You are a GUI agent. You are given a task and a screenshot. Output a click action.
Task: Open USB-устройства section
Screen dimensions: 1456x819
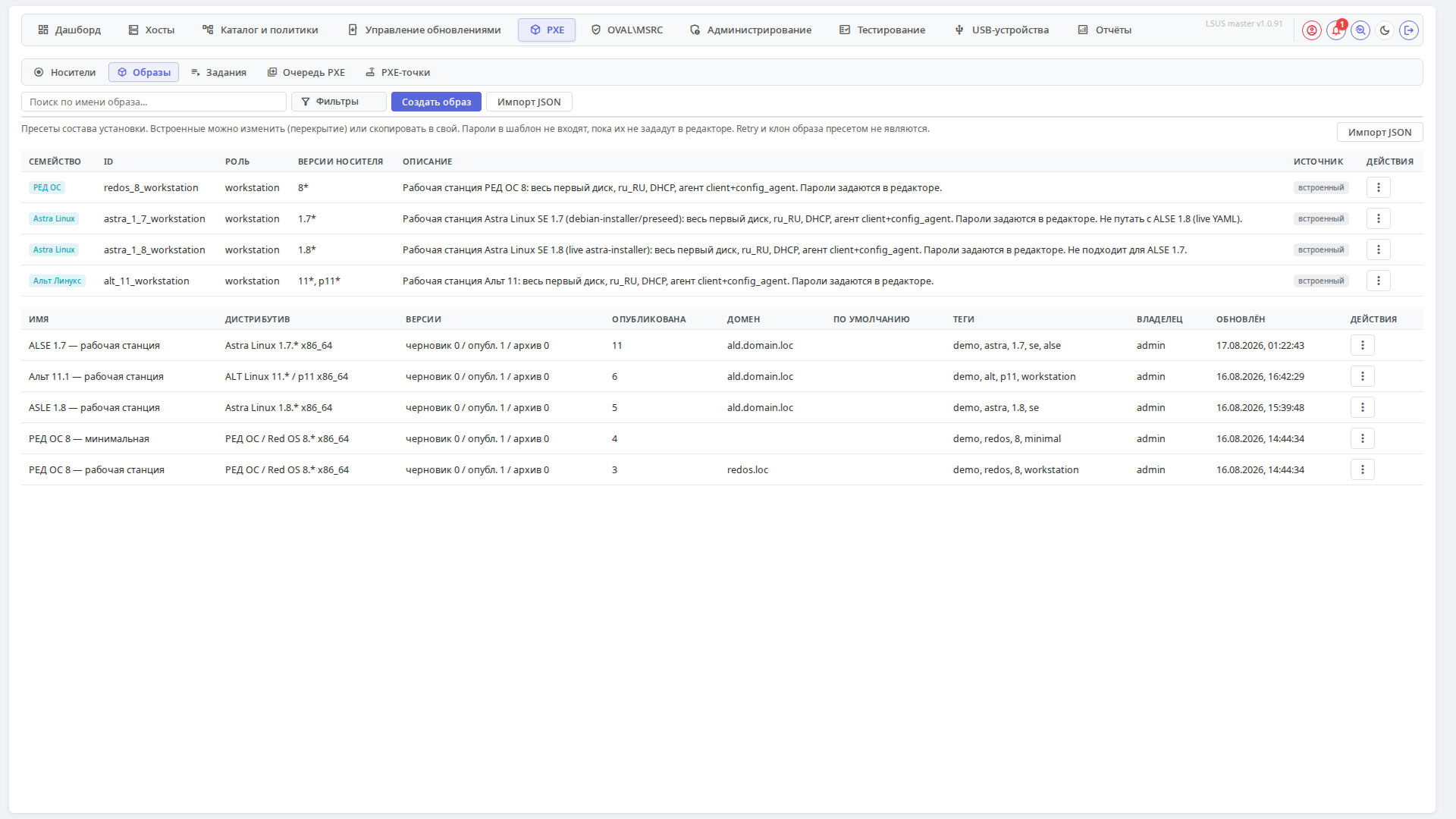[1002, 30]
